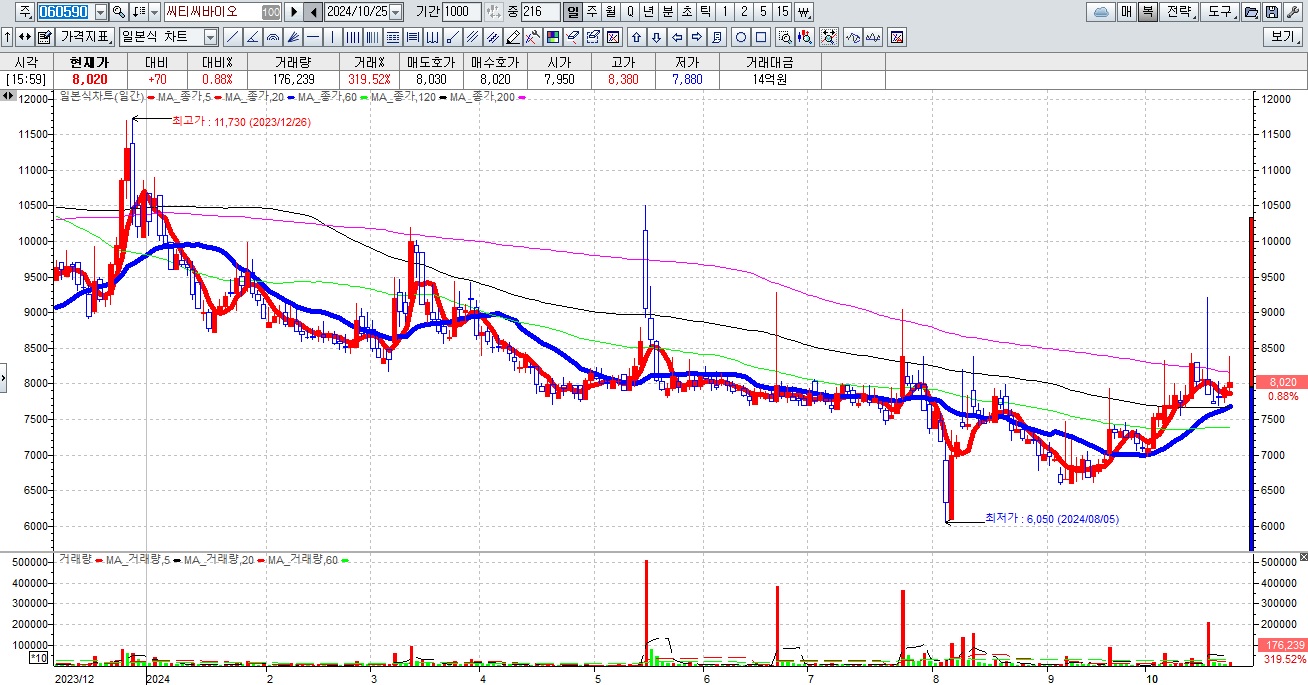Open the date 2024/10/25 dropdown arrow
1308x685 pixels.
[x=396, y=12]
